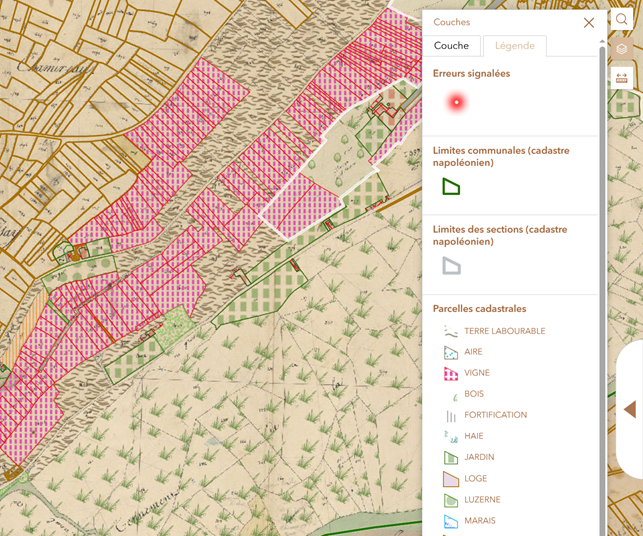The height and width of the screenshot is (536, 643).
Task: Click the grey Limites des sections symbol
Action: pyautogui.click(x=451, y=266)
